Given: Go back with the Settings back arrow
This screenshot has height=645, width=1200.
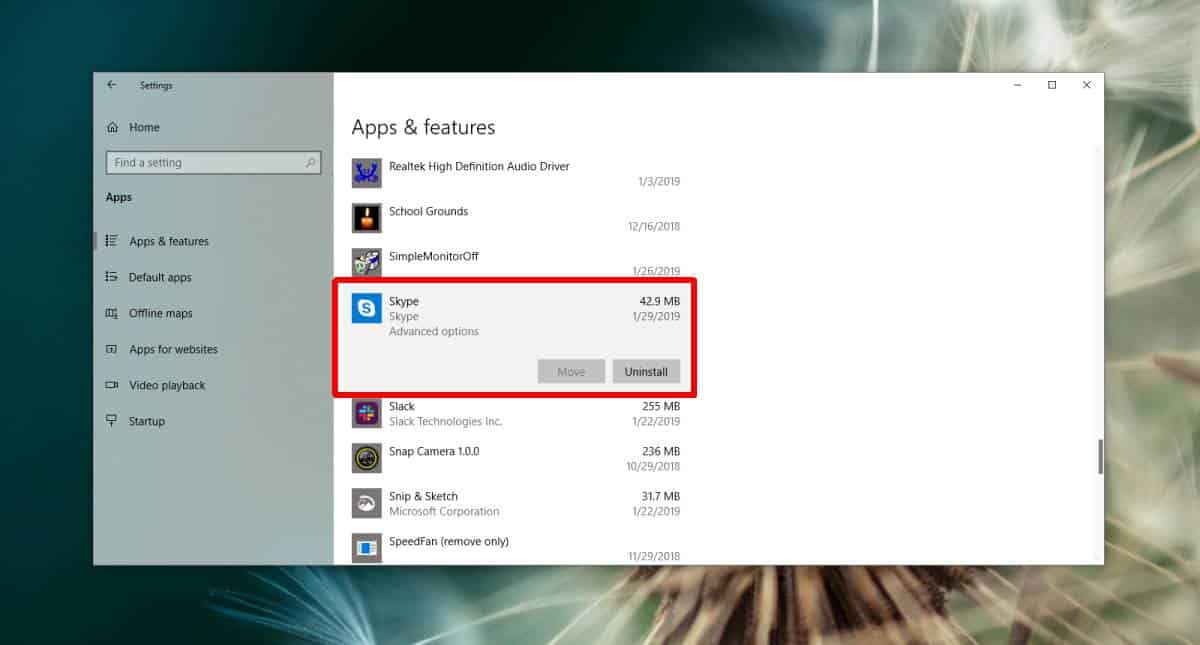Looking at the screenshot, I should coord(111,85).
